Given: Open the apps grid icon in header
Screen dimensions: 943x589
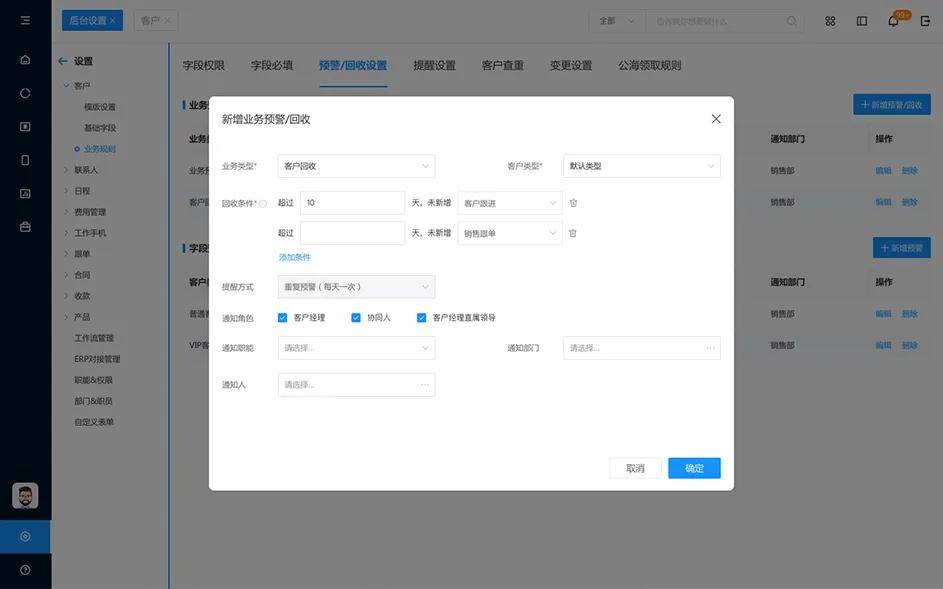Looking at the screenshot, I should coord(830,21).
